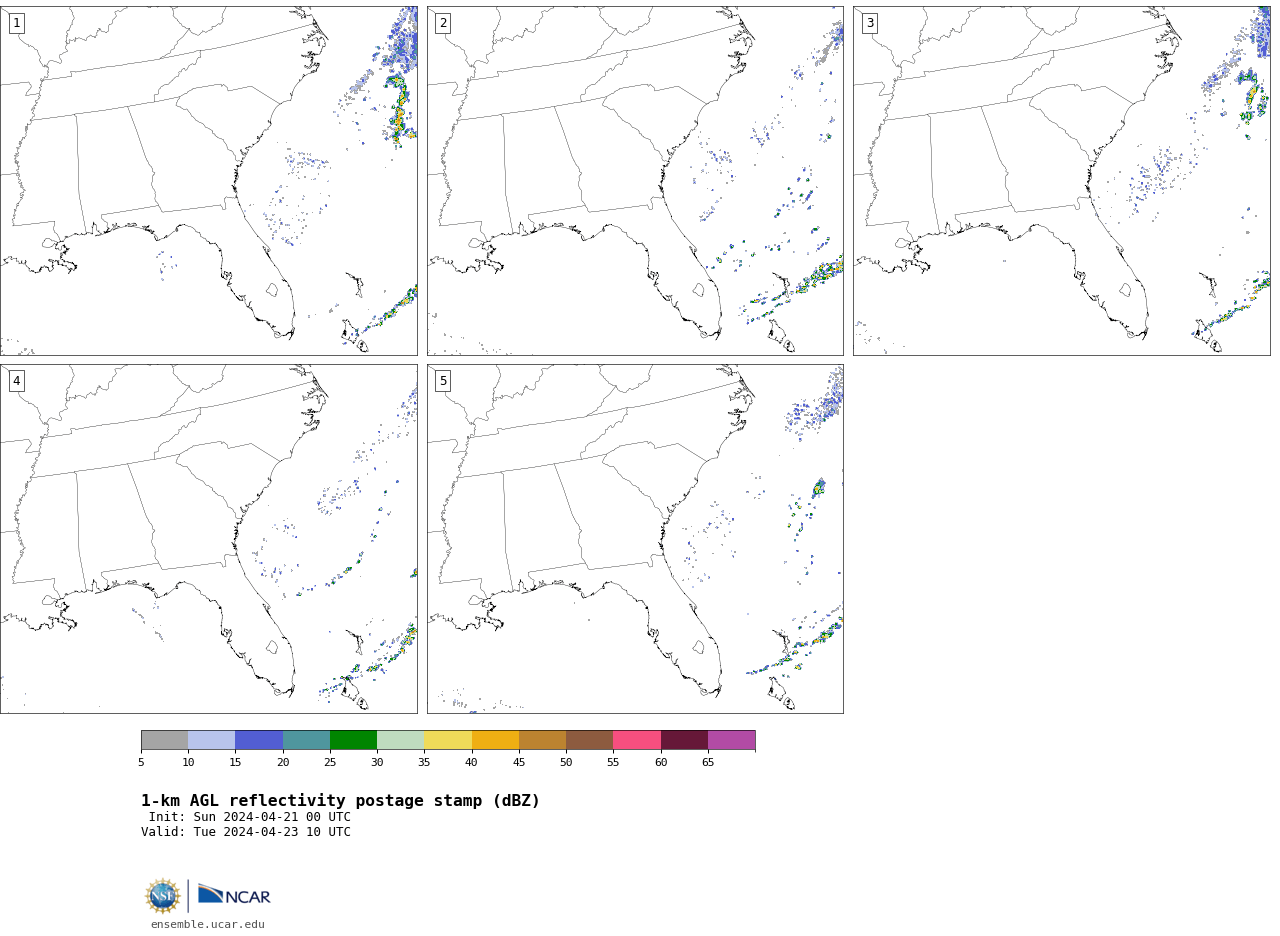The height and width of the screenshot is (936, 1280).
Task: Click the dark green 25-30 dBZ swatch
Action: tap(353, 740)
